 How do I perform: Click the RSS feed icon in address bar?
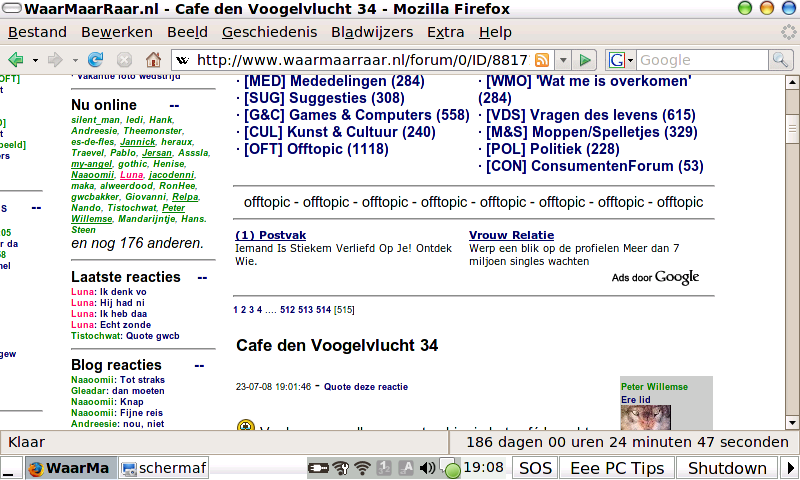[x=542, y=60]
